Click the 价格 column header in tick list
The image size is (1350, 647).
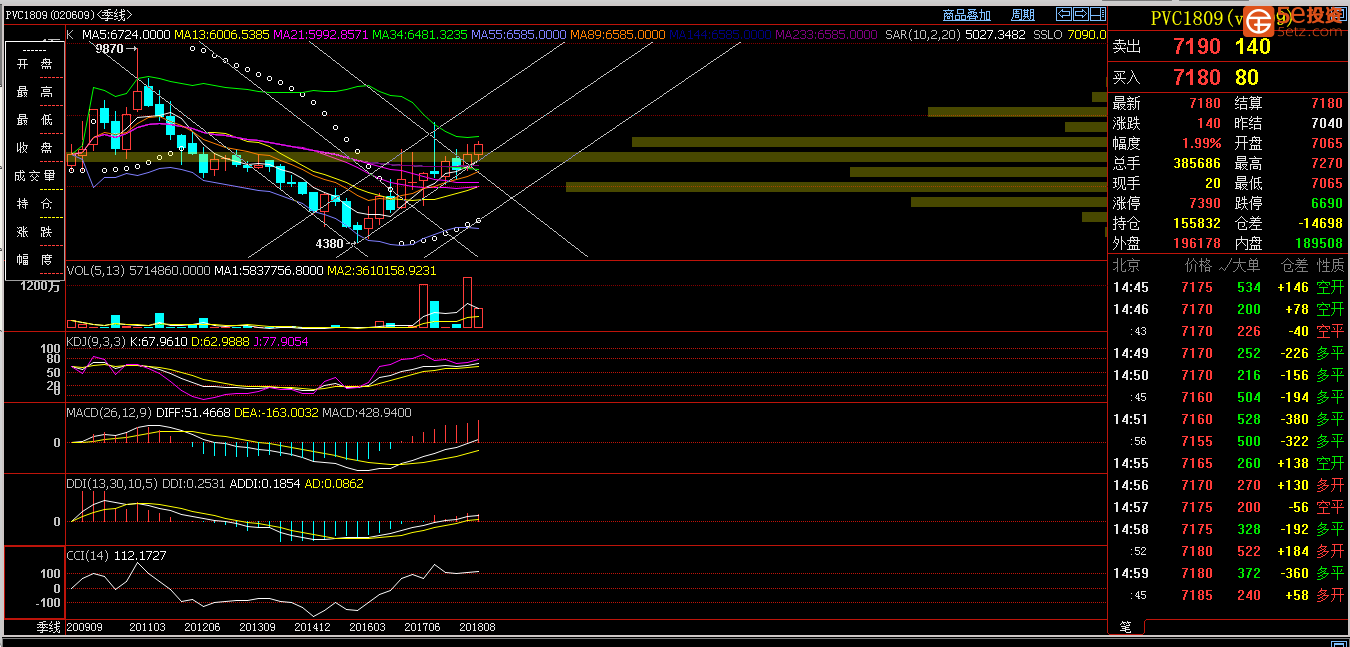1199,265
